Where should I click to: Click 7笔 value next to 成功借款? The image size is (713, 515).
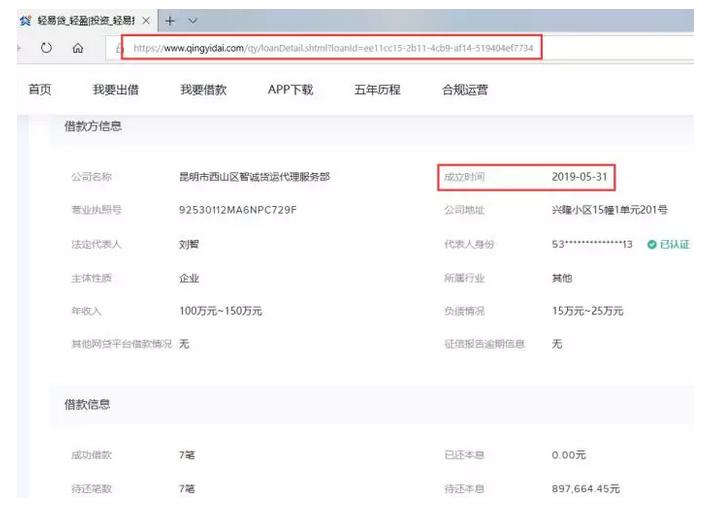tap(187, 455)
